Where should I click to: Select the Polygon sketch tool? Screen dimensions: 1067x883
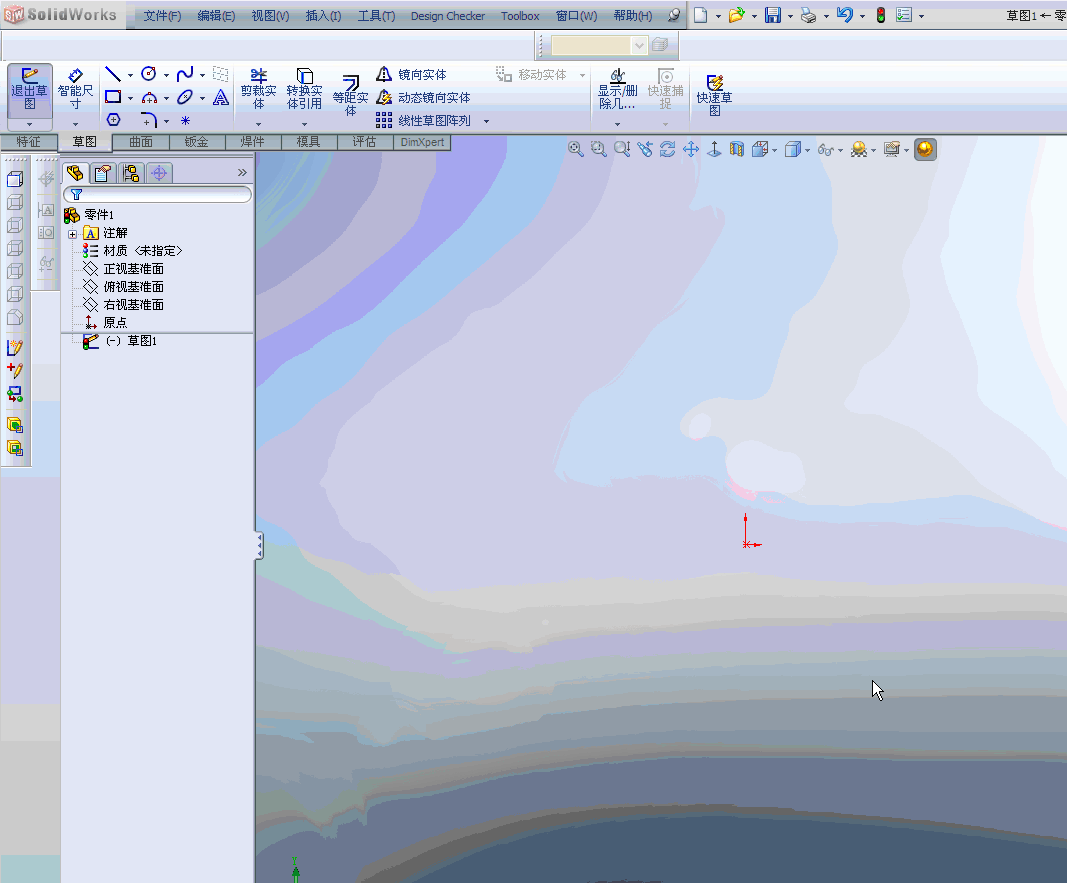pos(114,120)
